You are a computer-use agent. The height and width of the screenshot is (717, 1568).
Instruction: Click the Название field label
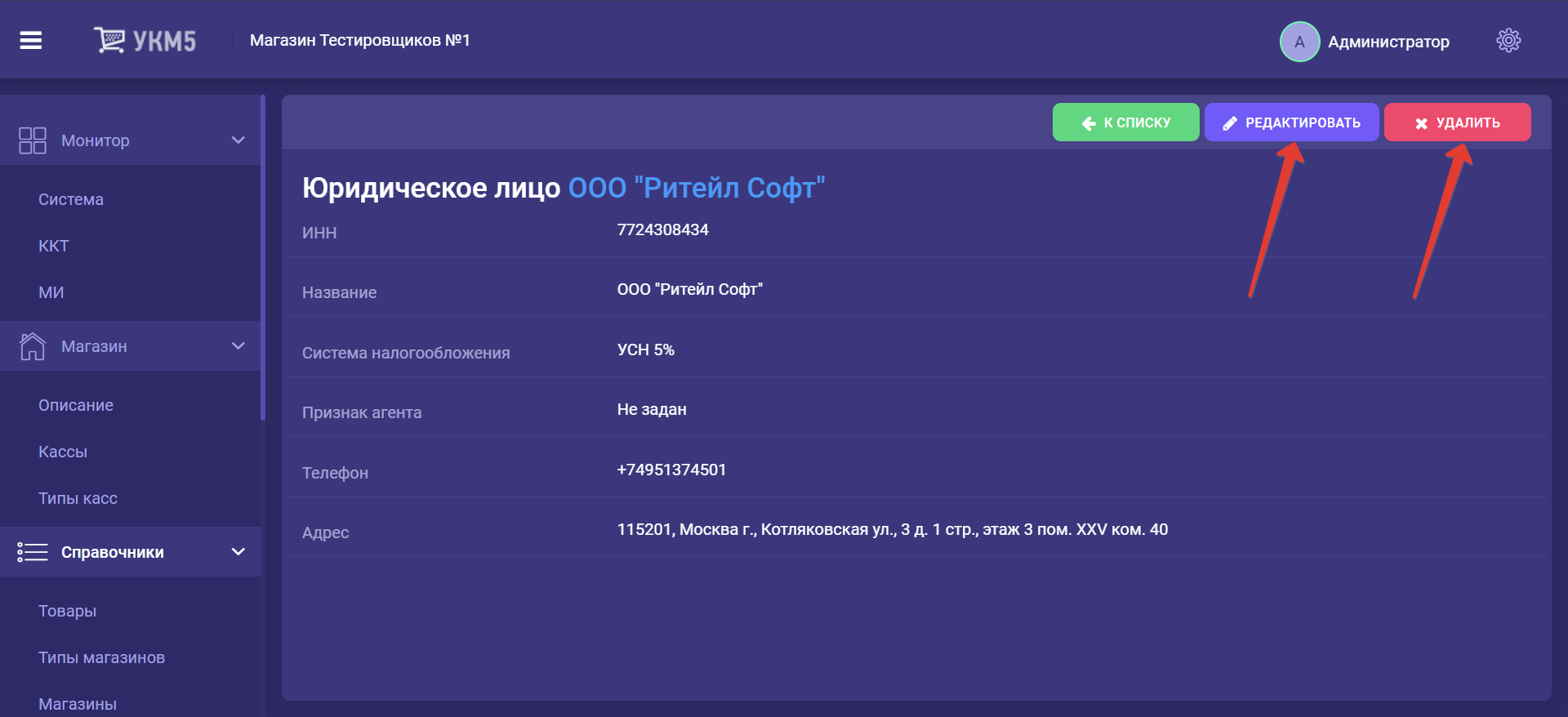tap(340, 292)
